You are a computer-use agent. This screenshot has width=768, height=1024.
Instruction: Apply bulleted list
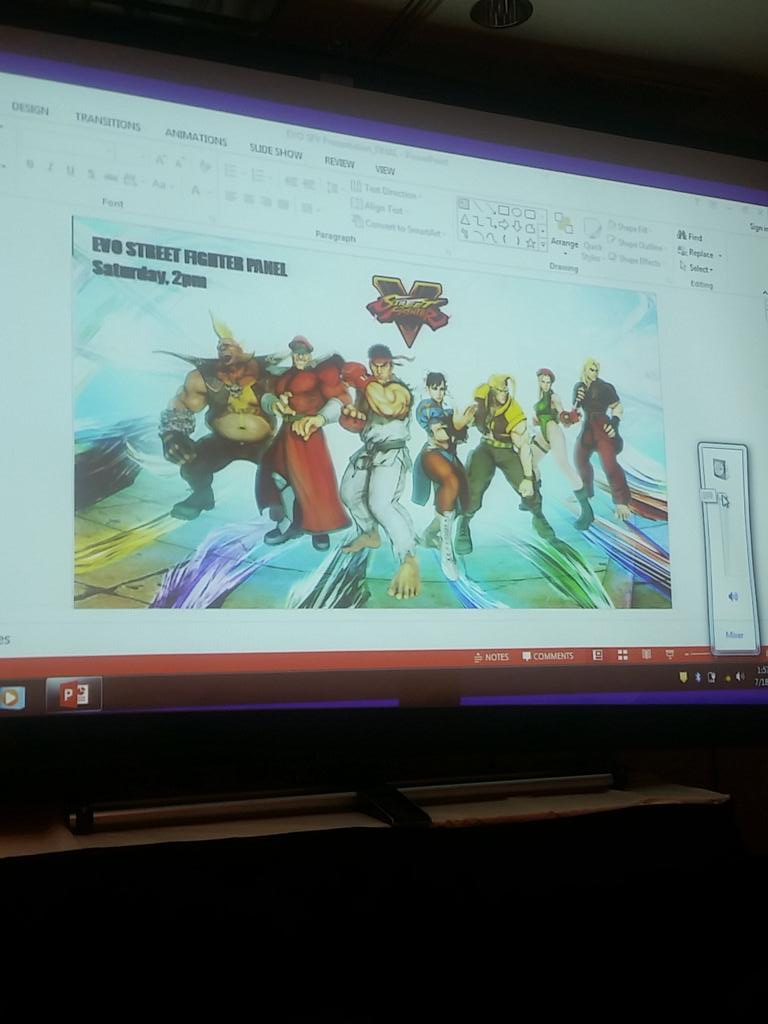tap(232, 171)
